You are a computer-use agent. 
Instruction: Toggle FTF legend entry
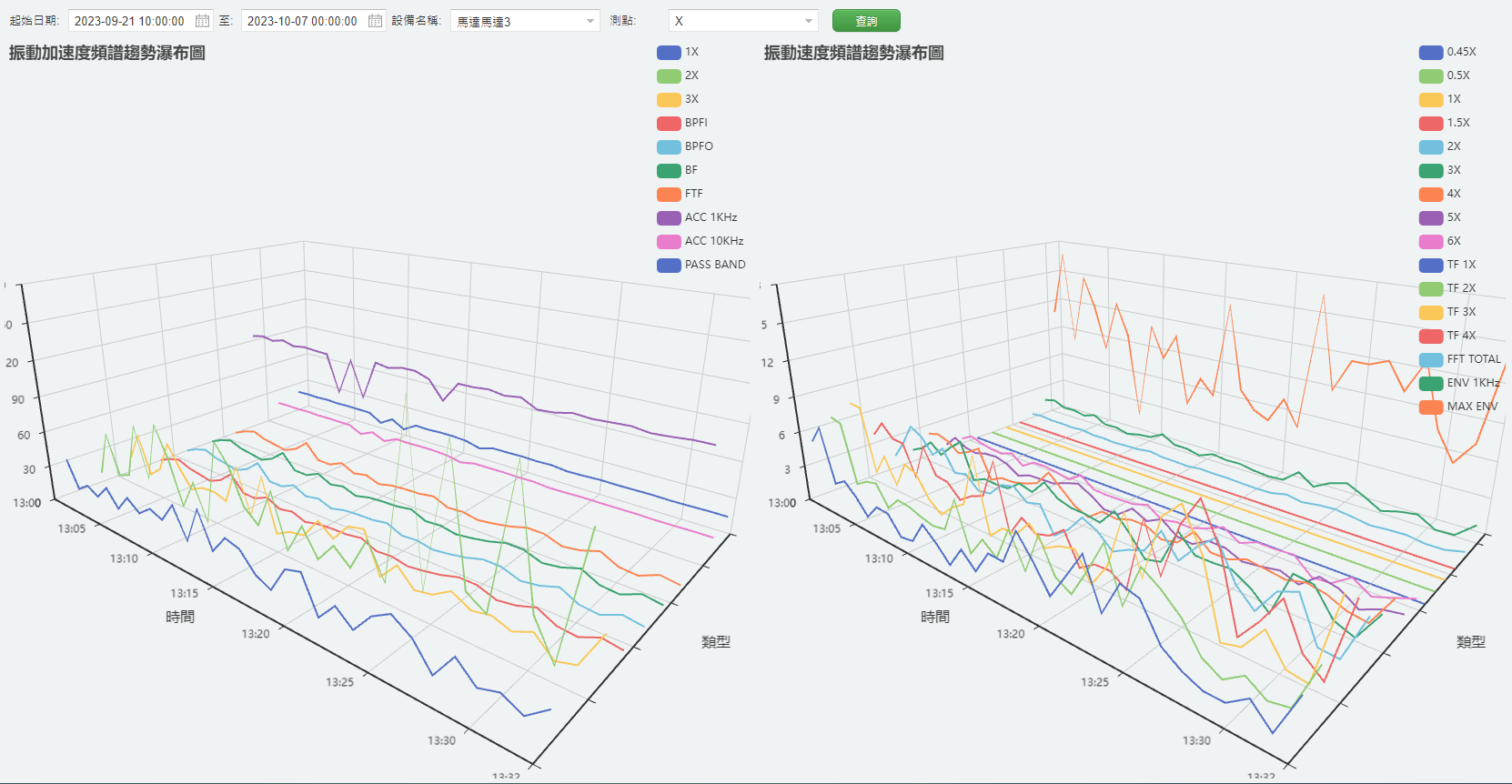pyautogui.click(x=680, y=194)
